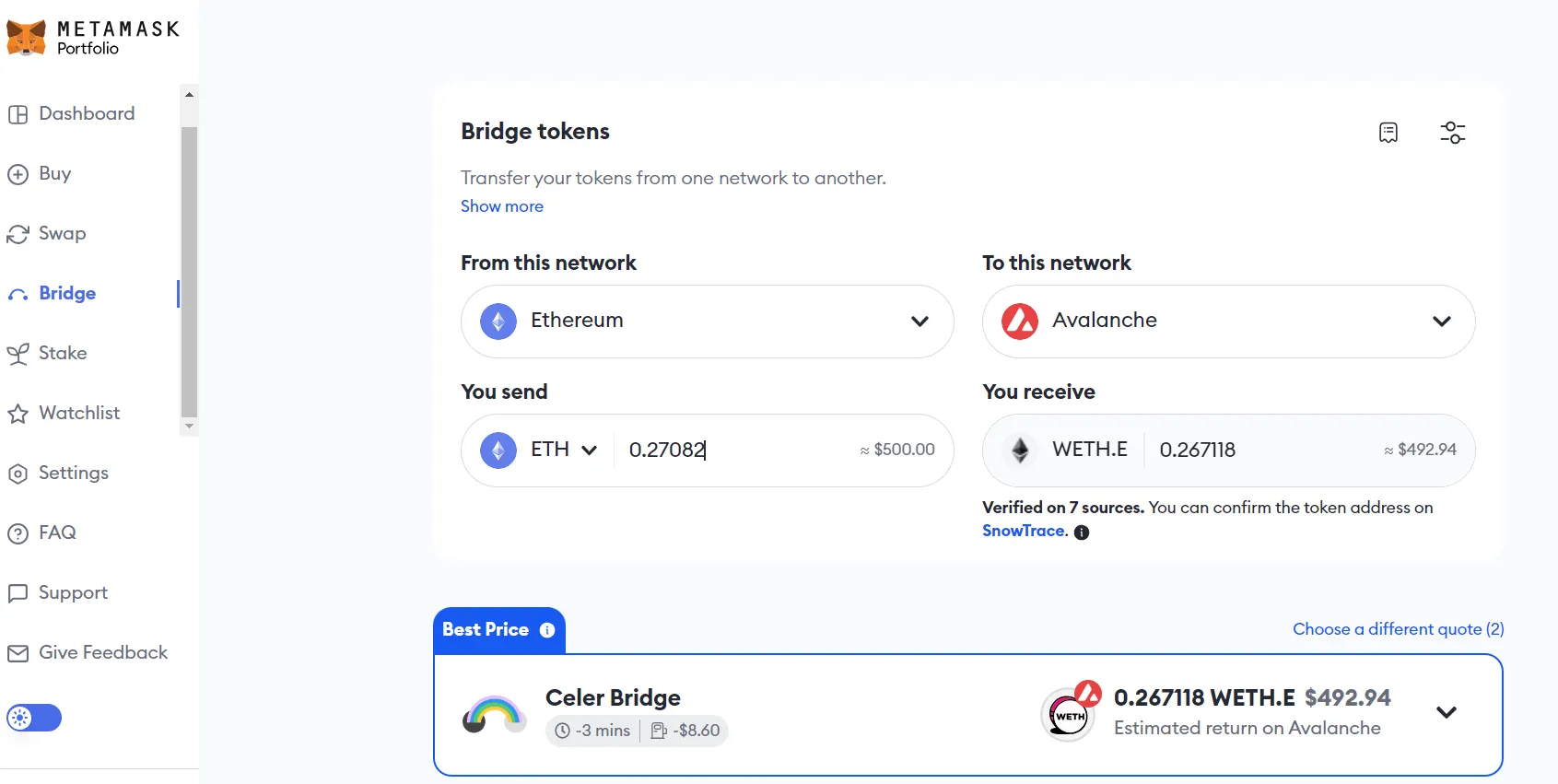
Task: Click the sidebar scroll down arrow
Action: click(189, 426)
